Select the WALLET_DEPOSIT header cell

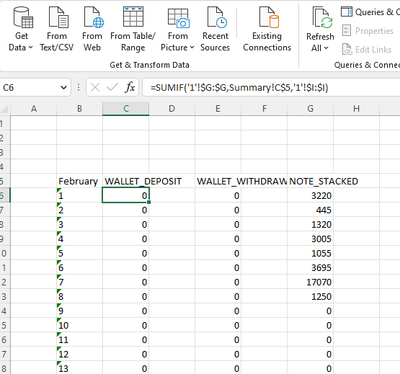[x=126, y=181]
